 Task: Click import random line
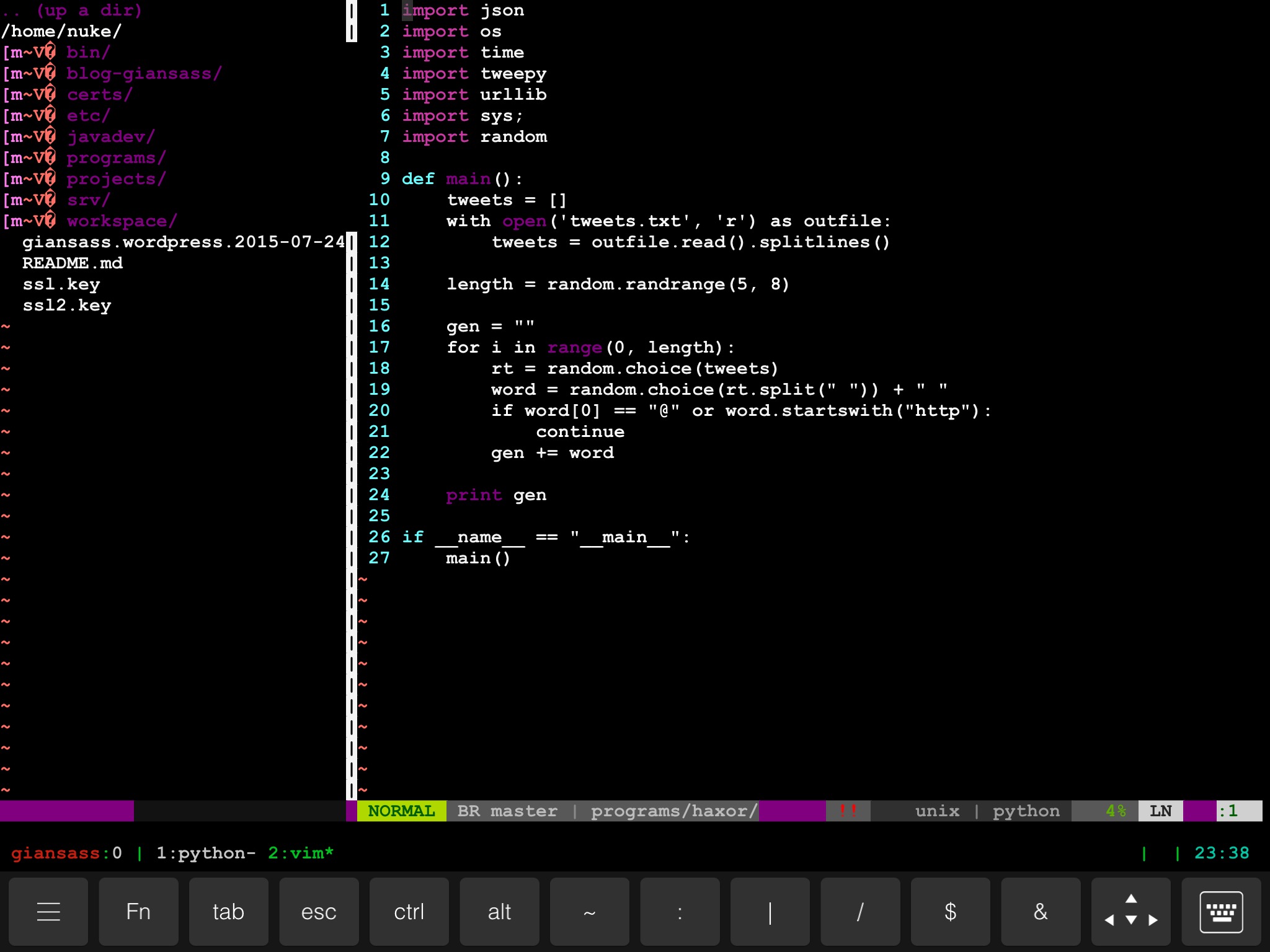(474, 137)
